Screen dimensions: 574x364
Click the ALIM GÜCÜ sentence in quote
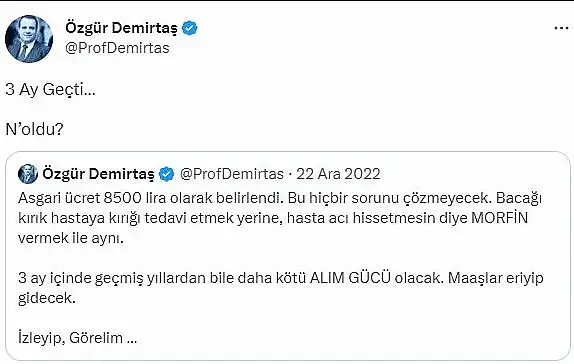pos(231,278)
